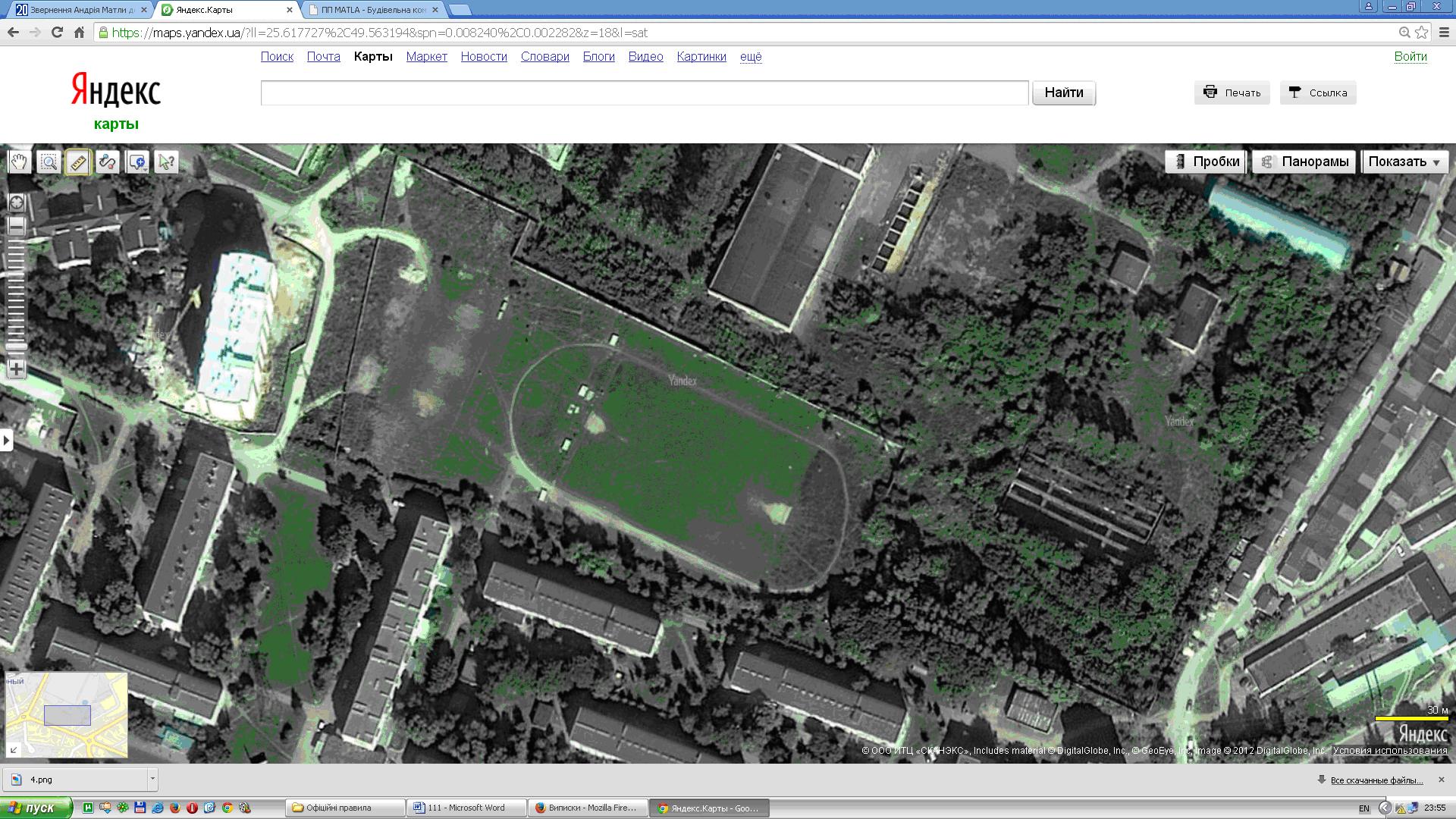Open the Словари link
The width and height of the screenshot is (1456, 819).
coord(544,56)
